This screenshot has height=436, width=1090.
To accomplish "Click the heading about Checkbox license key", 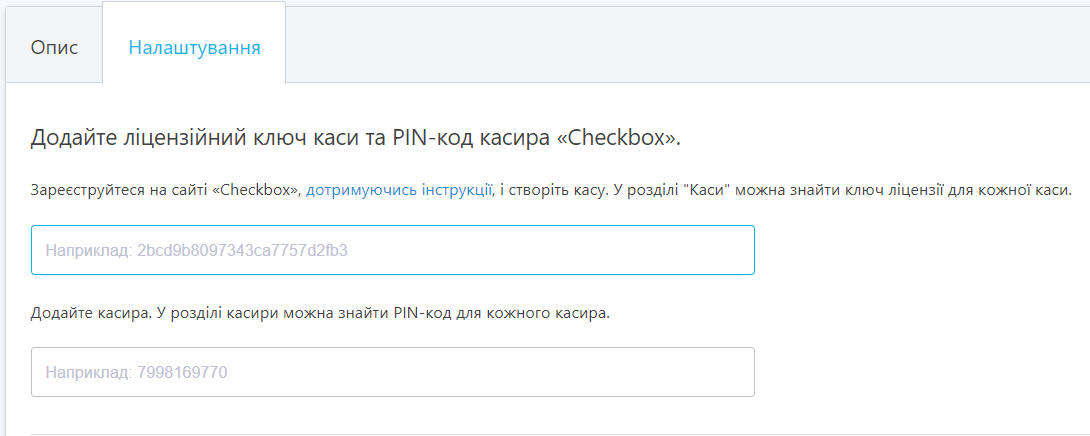I will 356,138.
